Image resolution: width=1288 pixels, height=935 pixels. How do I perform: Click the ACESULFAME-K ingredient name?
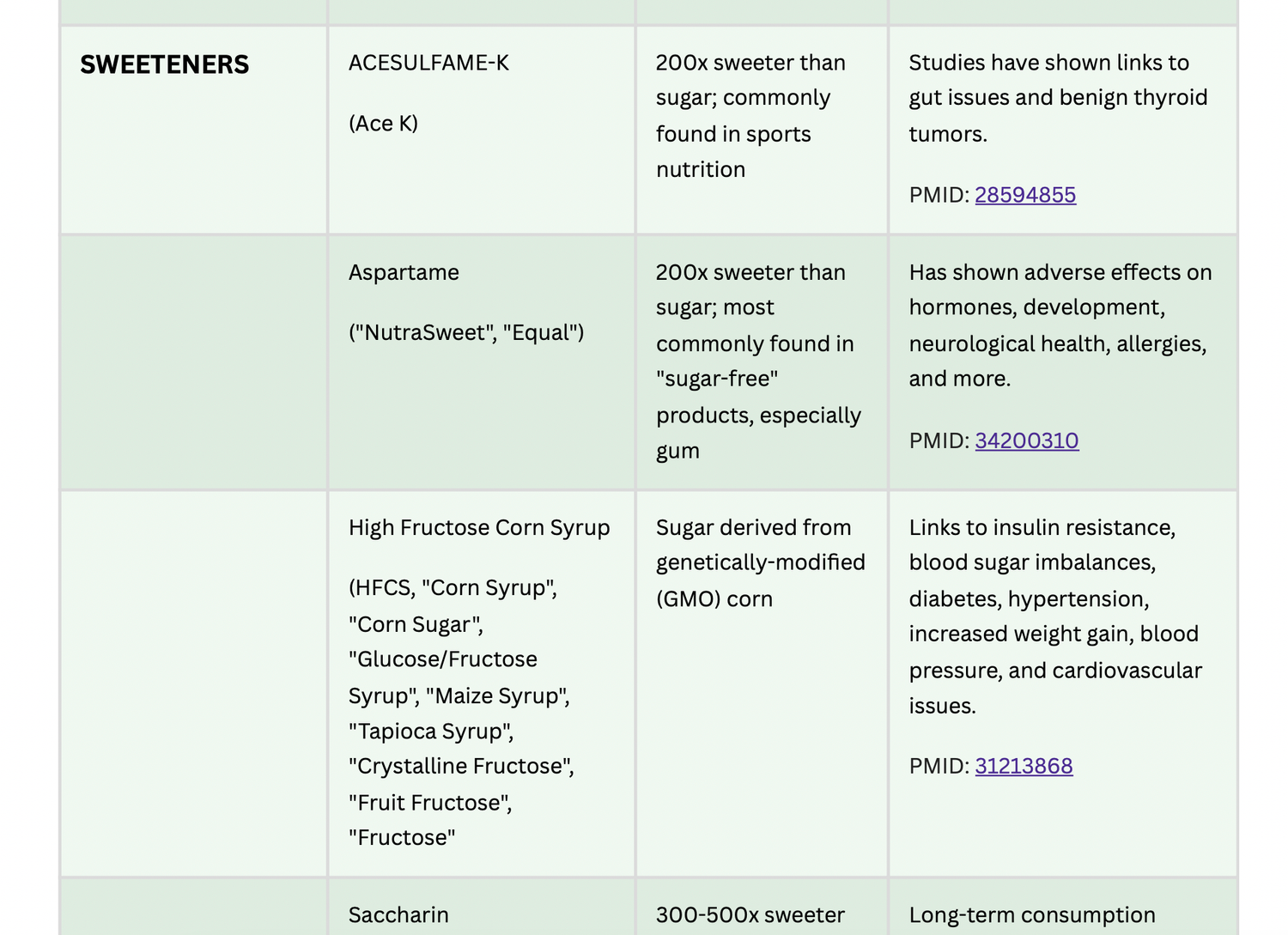[x=428, y=63]
